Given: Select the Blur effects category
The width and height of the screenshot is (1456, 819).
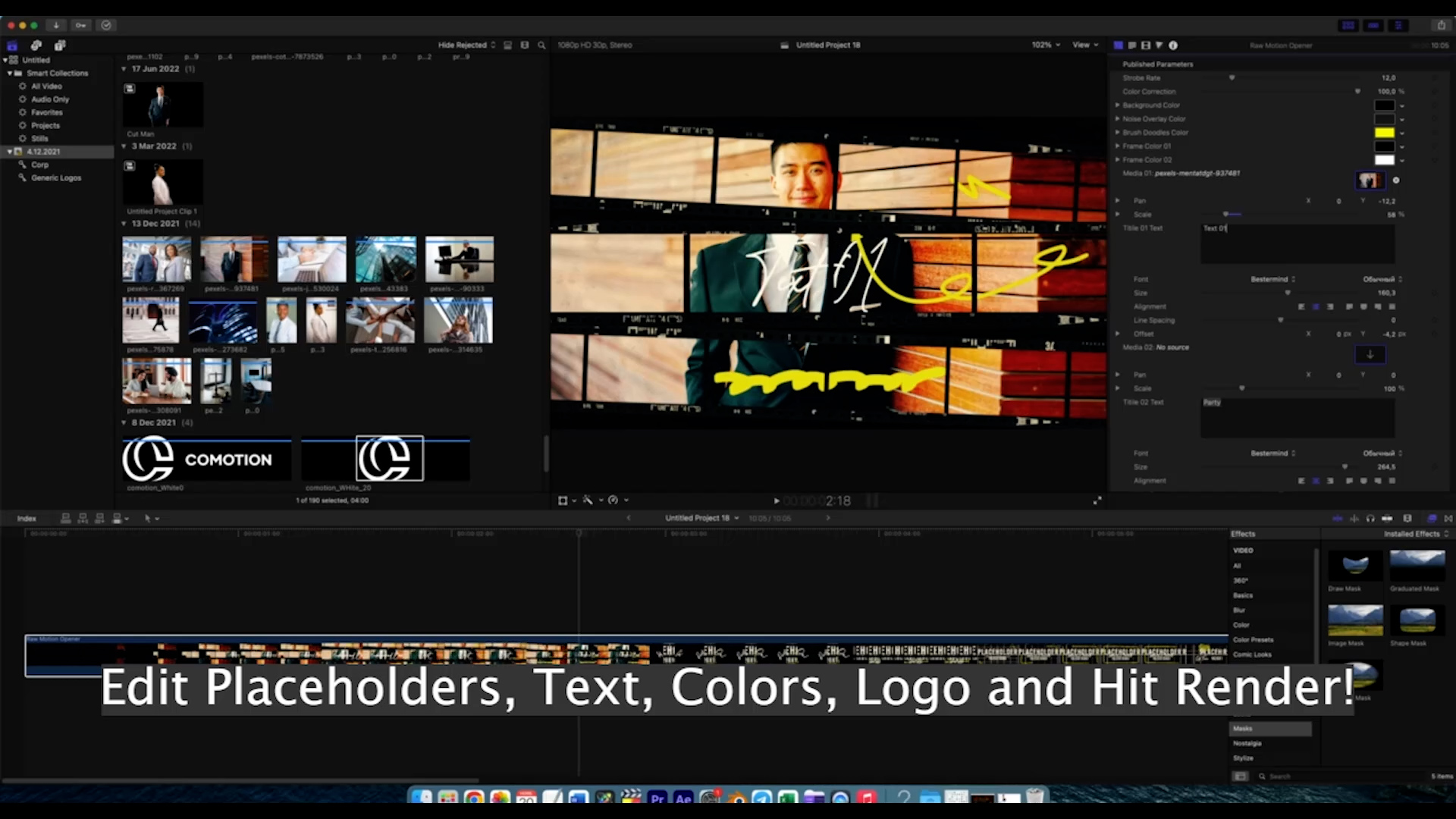Looking at the screenshot, I should click(x=1239, y=610).
